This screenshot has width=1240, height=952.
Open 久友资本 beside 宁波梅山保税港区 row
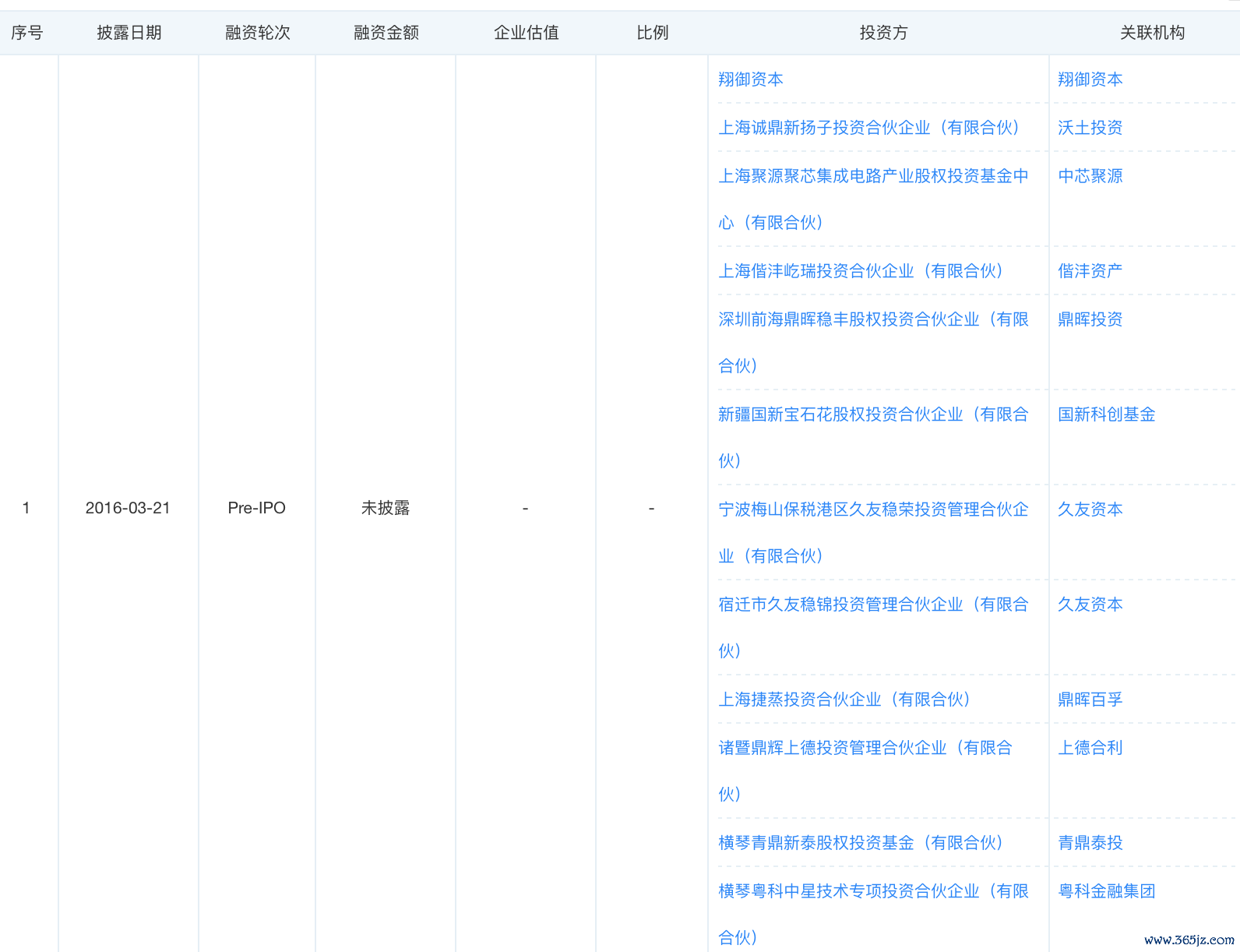(x=1090, y=509)
